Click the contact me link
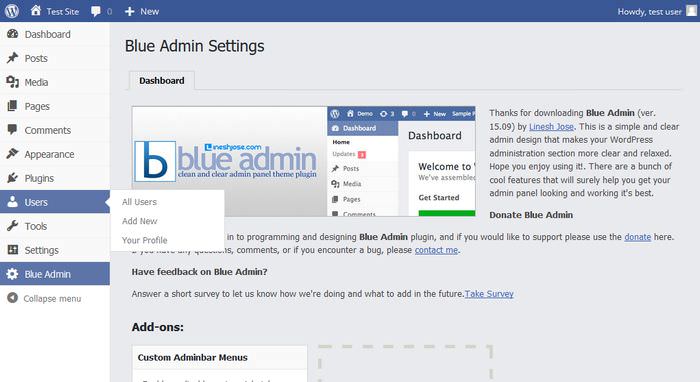The image size is (700, 382). [x=436, y=250]
